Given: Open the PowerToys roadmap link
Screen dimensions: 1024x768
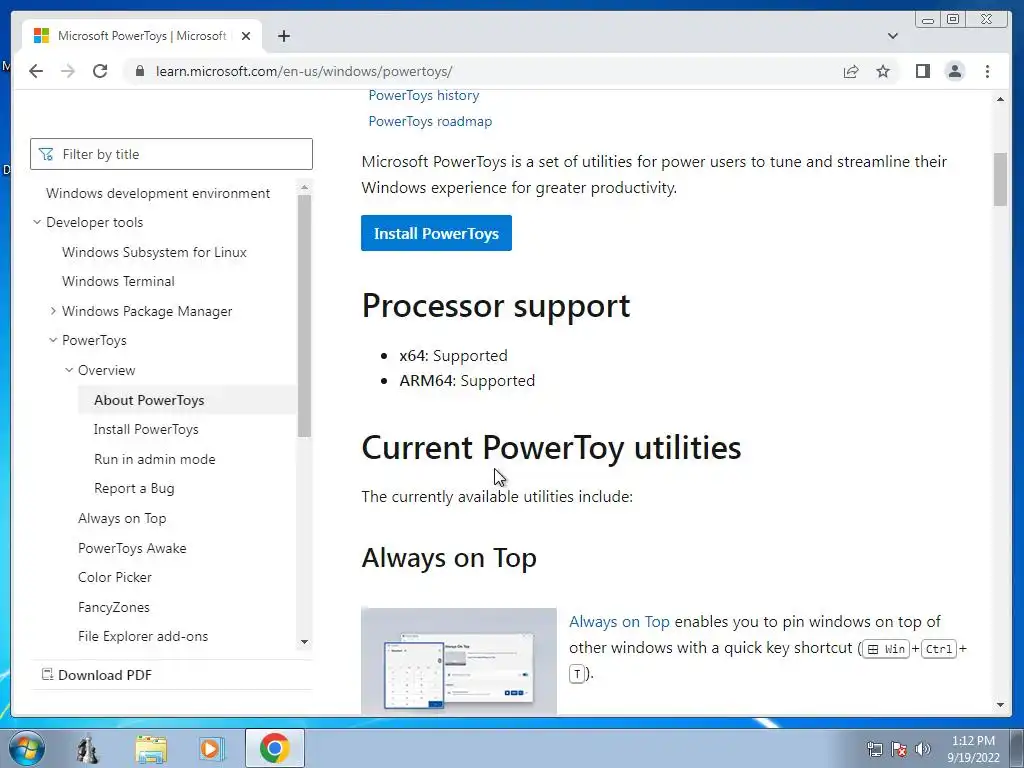Looking at the screenshot, I should [430, 121].
